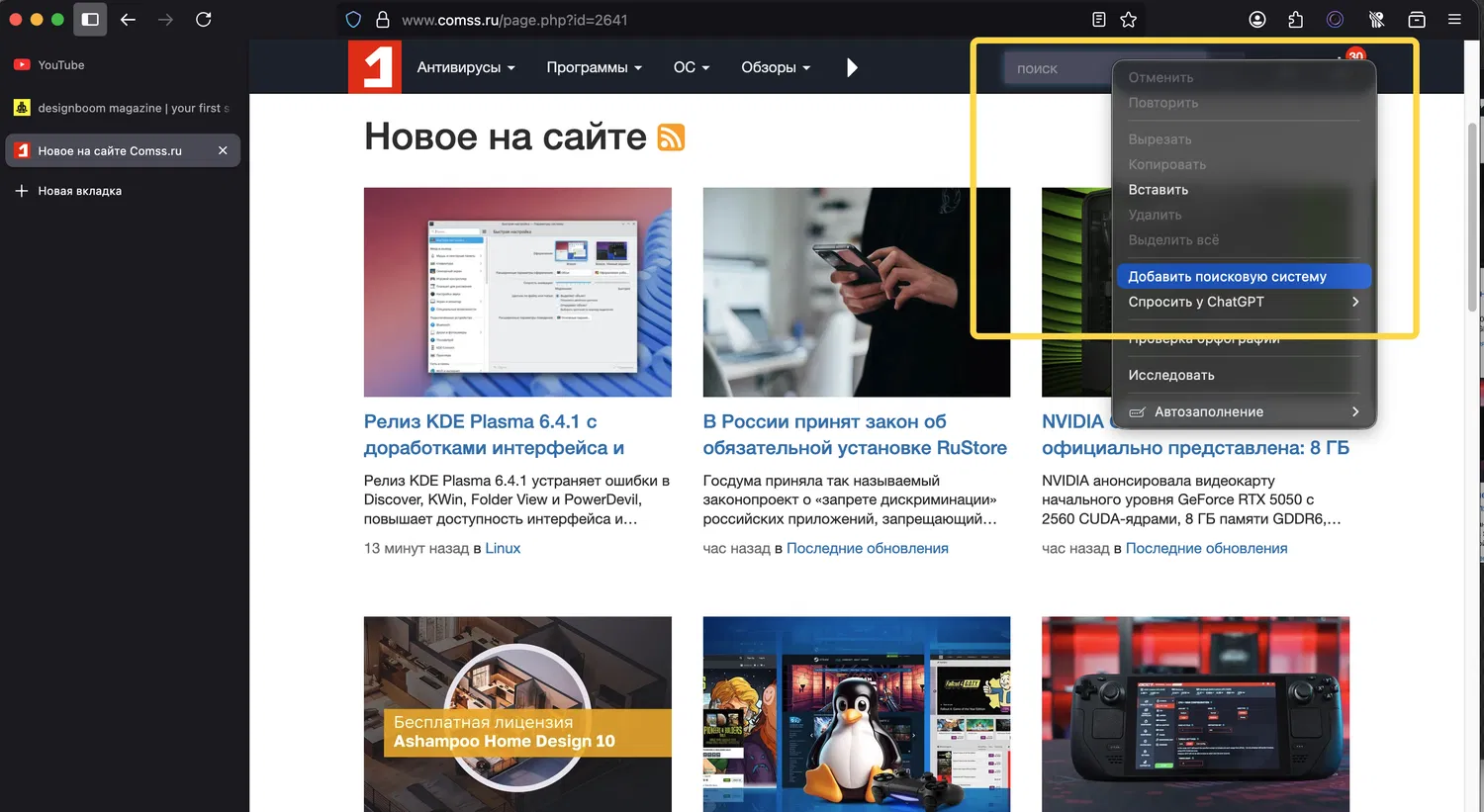Show site security info via padlock
1484x812 pixels.
coord(383,20)
